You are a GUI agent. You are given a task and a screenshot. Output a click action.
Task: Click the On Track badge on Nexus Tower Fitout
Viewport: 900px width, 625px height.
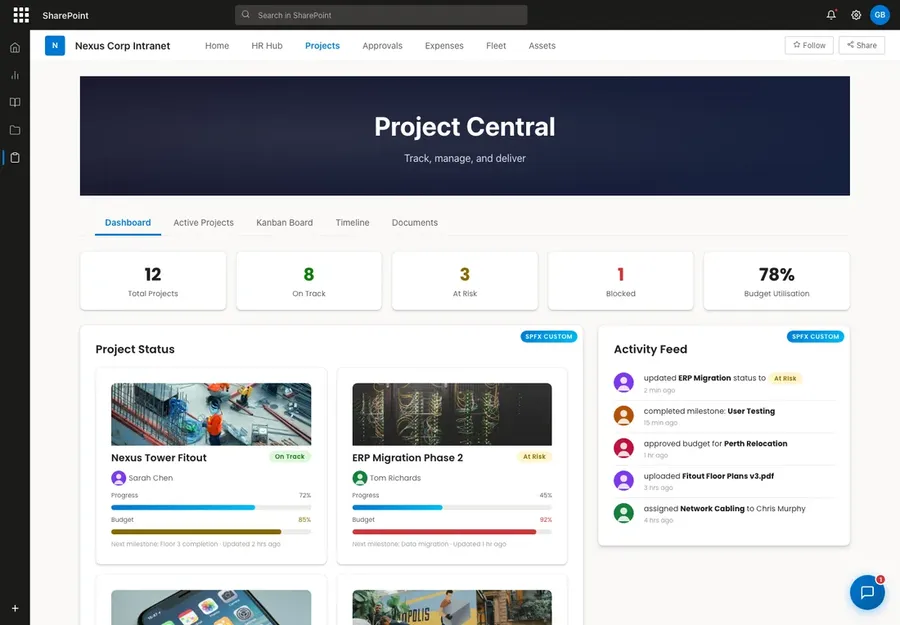click(x=290, y=457)
